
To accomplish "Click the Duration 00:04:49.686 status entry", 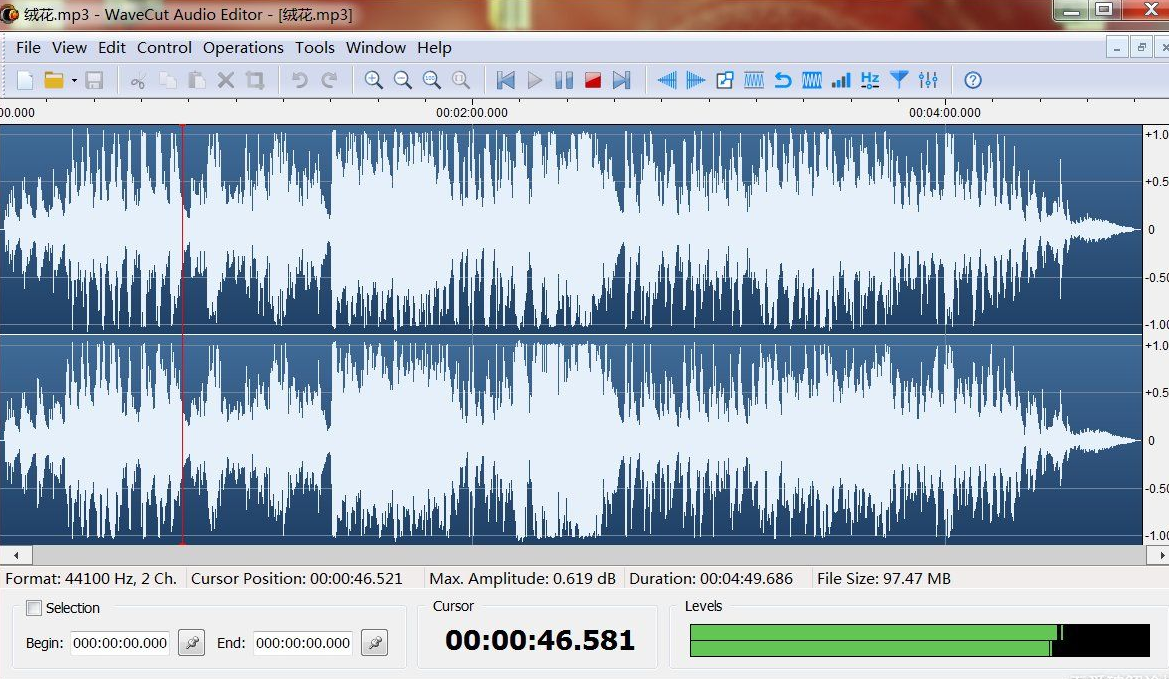I will click(710, 578).
